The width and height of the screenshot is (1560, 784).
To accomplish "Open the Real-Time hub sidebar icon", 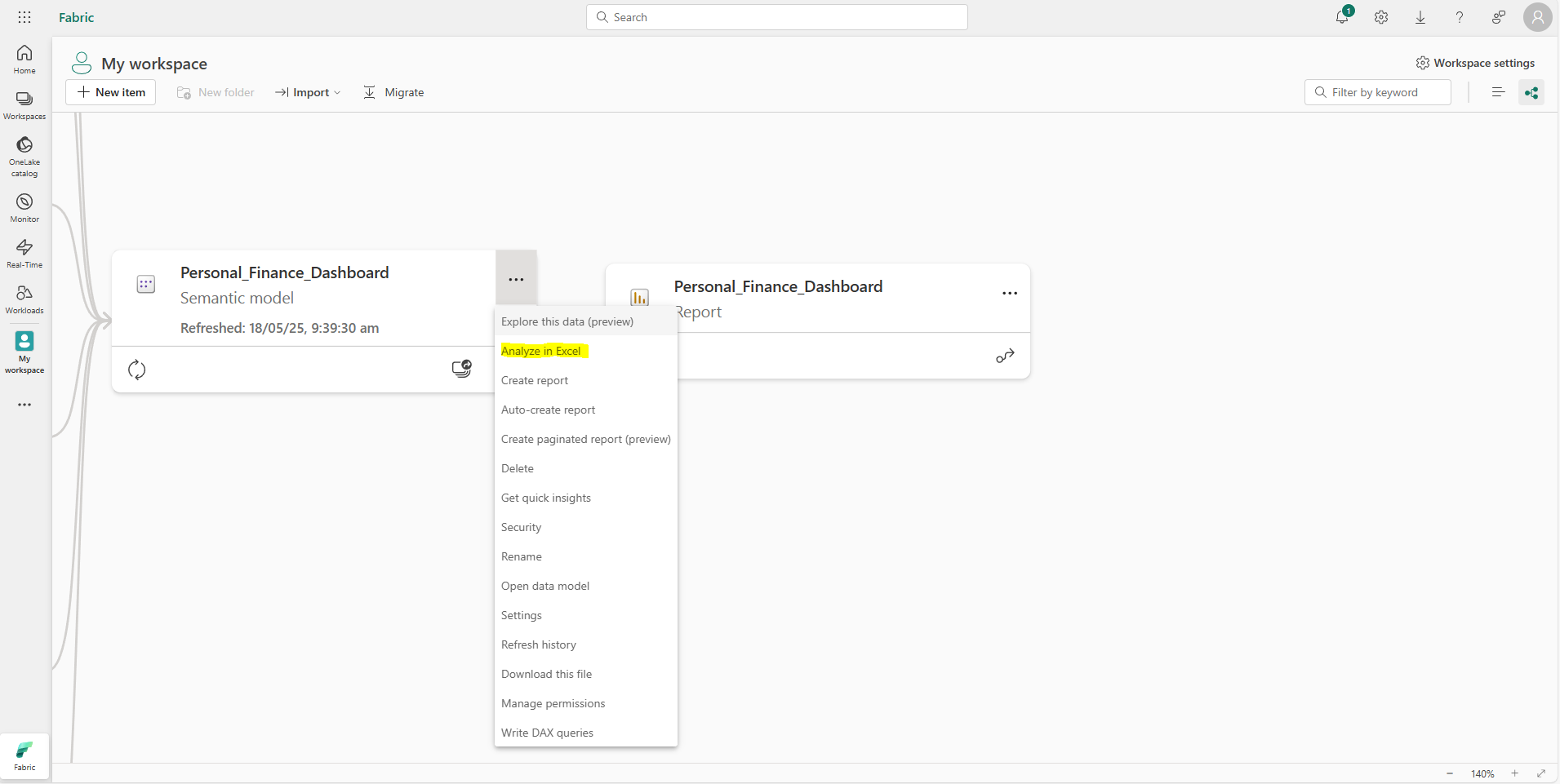I will [x=24, y=253].
